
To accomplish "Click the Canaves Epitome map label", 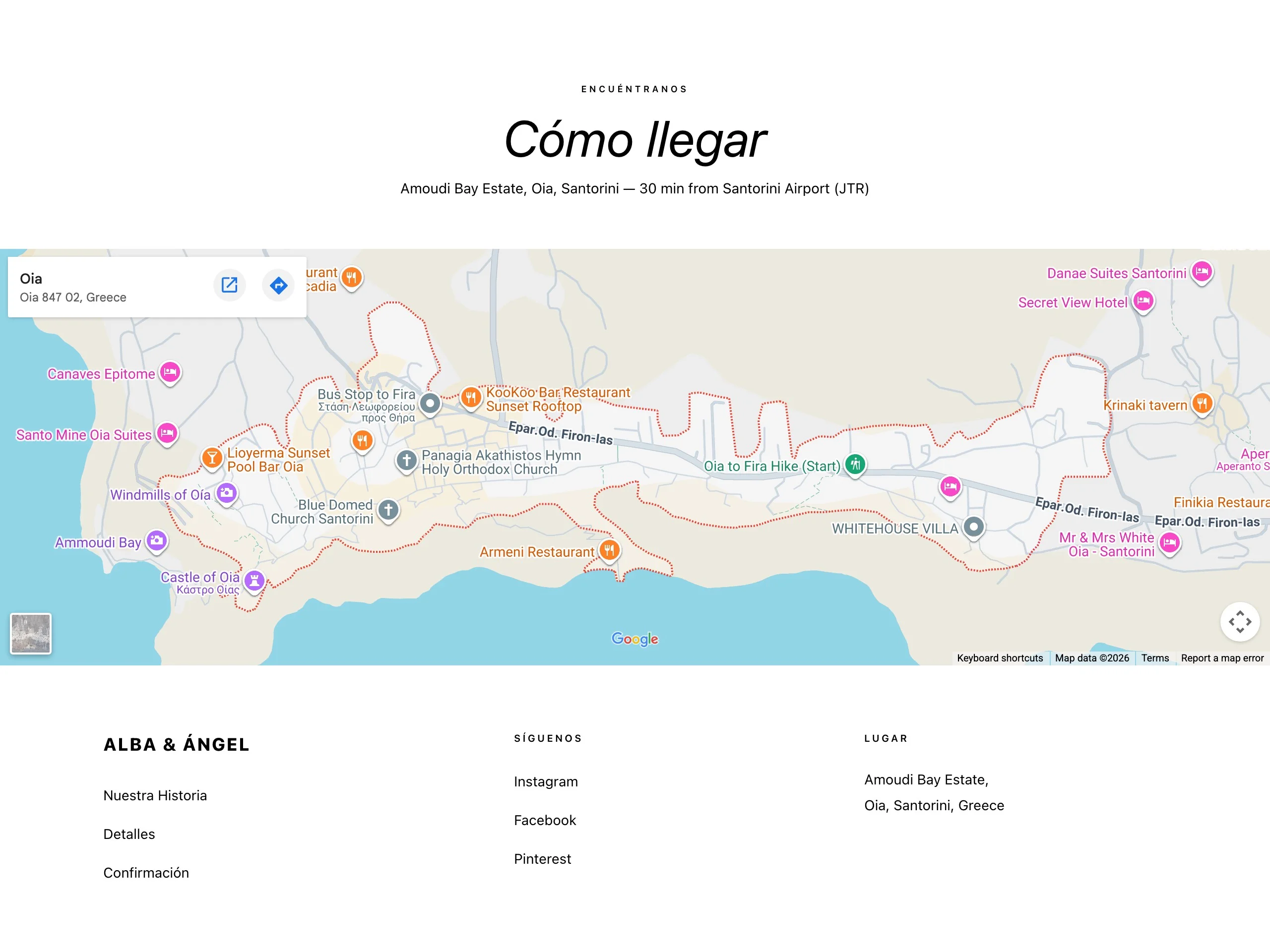I will (x=101, y=374).
